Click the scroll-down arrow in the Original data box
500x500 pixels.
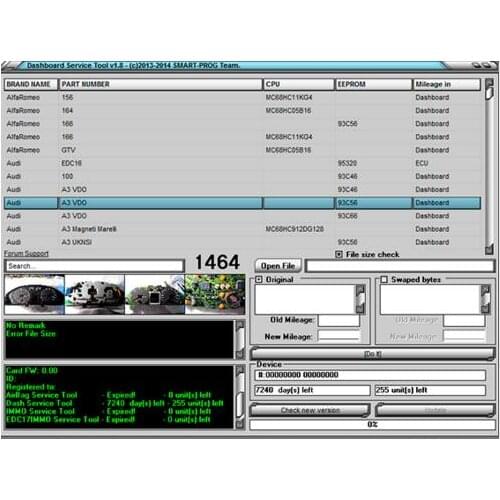pos(360,309)
